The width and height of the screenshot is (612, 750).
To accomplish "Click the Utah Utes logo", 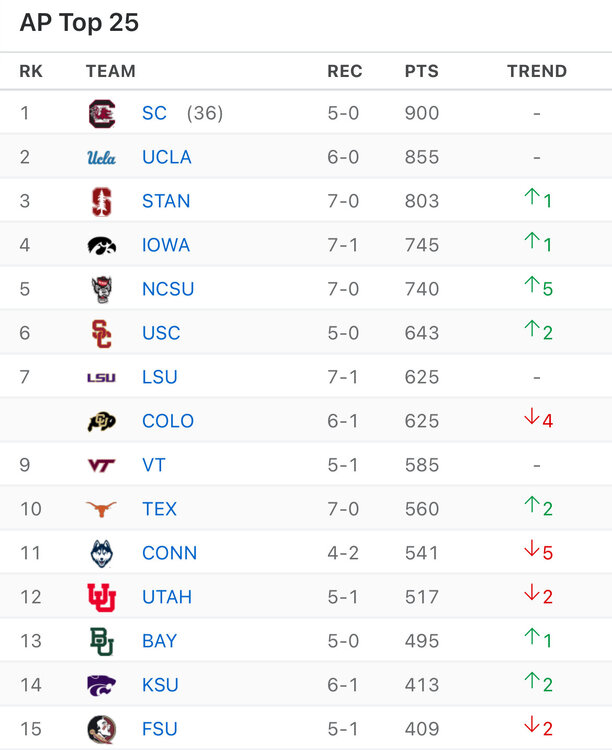I will pos(101,597).
